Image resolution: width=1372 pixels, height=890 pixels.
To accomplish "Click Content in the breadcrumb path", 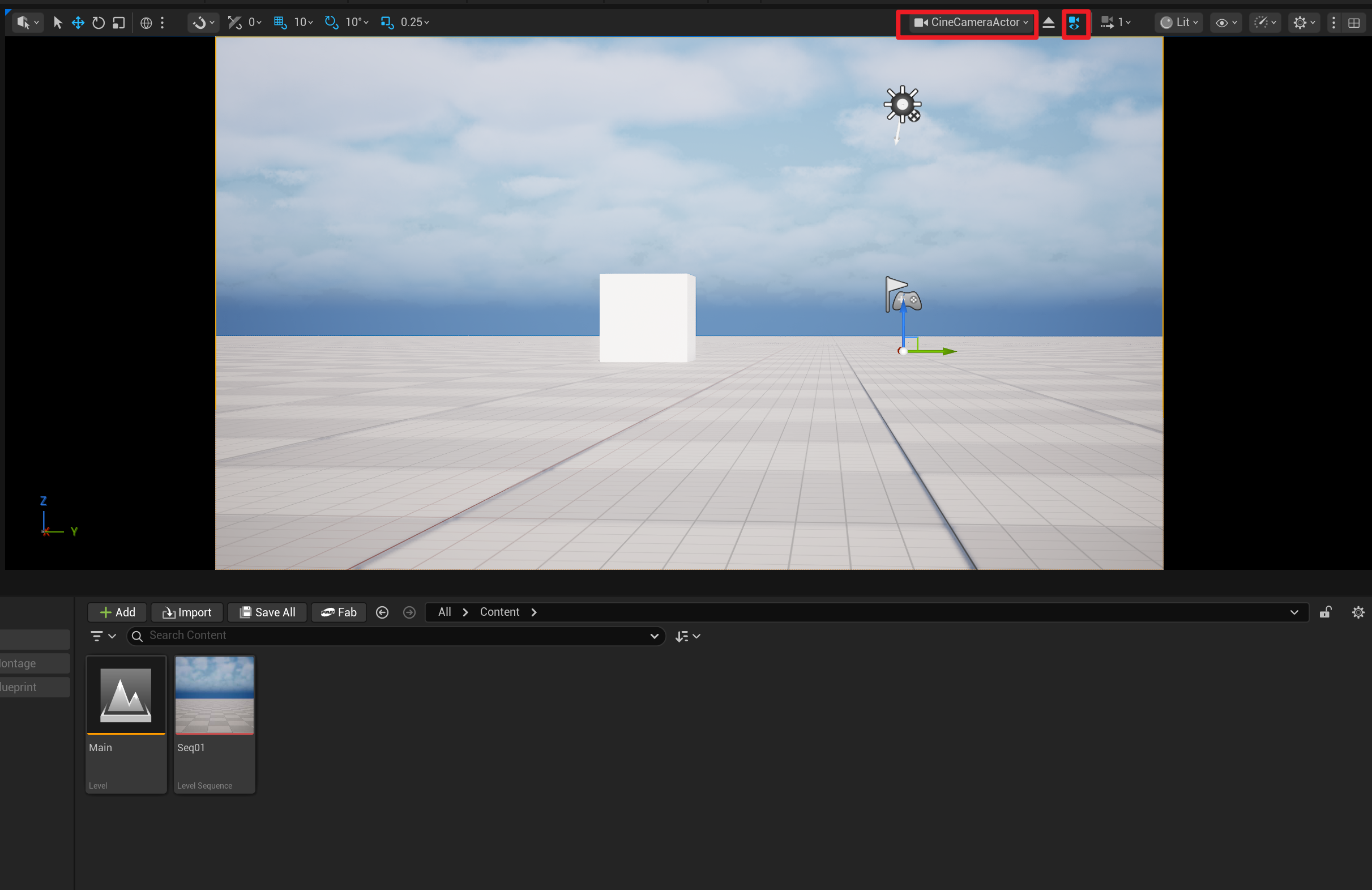I will click(x=499, y=612).
